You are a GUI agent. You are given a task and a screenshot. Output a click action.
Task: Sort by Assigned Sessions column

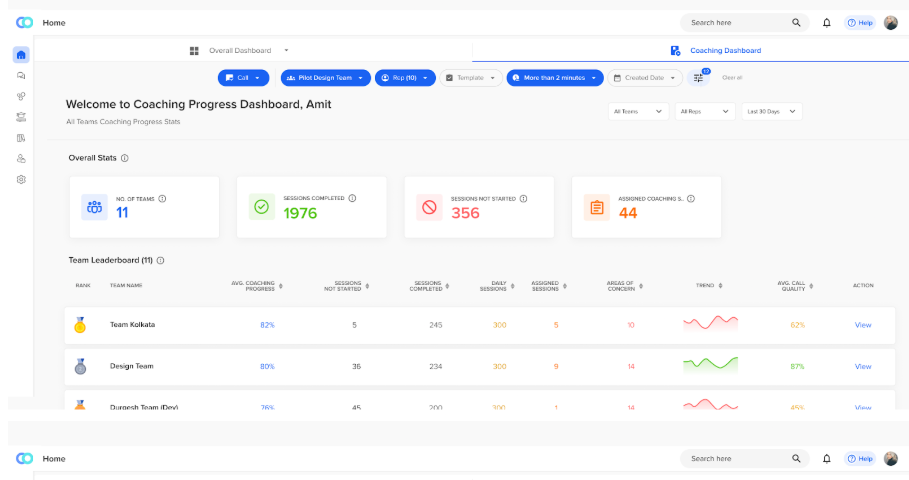(565, 286)
